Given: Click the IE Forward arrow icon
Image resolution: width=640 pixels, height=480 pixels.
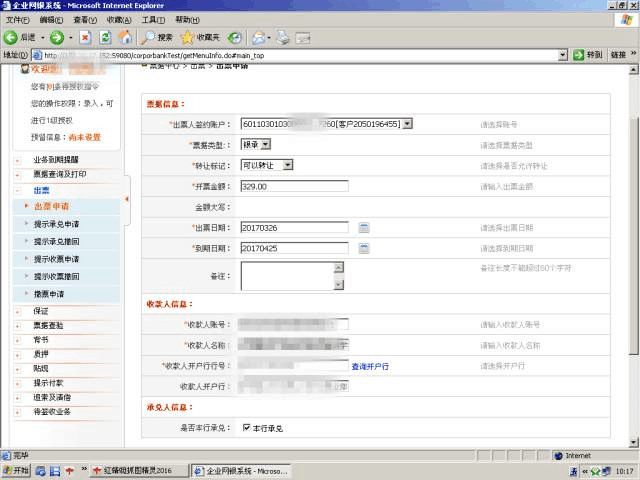Looking at the screenshot, I should click(57, 38).
